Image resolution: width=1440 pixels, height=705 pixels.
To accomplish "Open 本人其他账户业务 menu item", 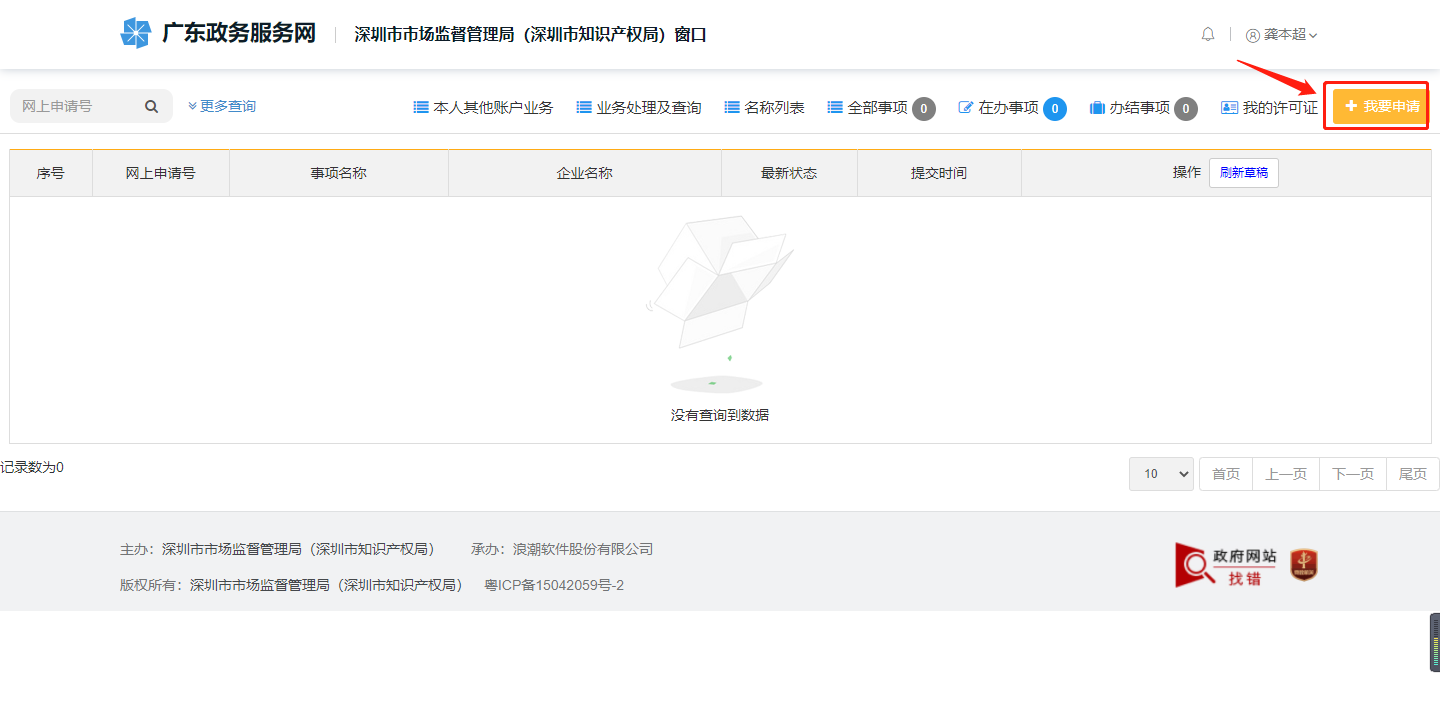I will tap(483, 108).
